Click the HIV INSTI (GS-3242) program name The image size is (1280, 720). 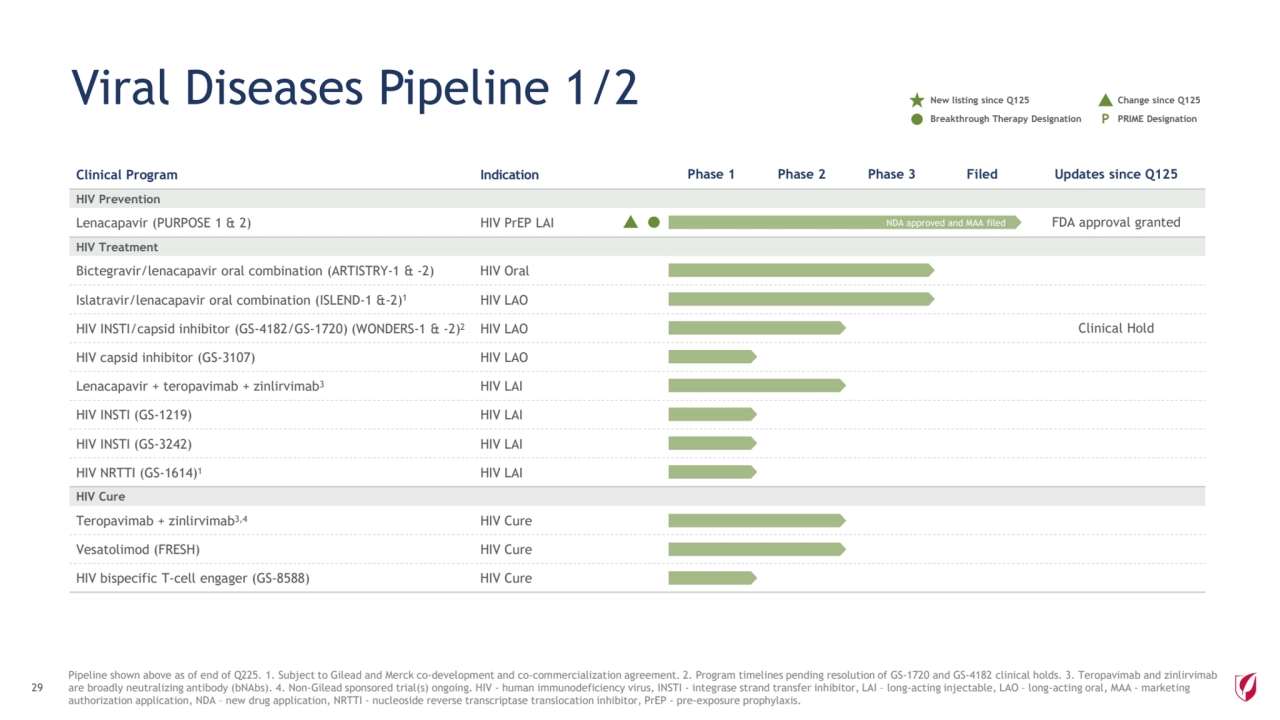click(x=134, y=444)
